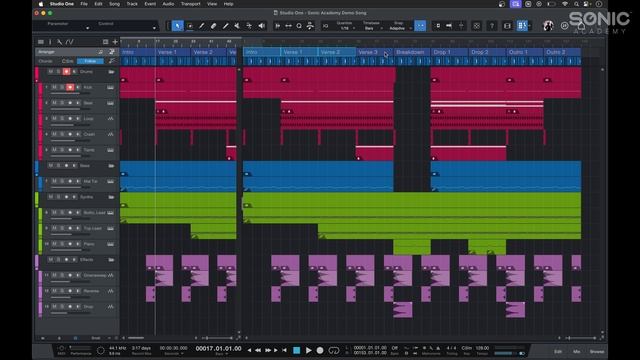Select the Range tool
The height and width of the screenshot is (360, 640).
tap(190, 26)
